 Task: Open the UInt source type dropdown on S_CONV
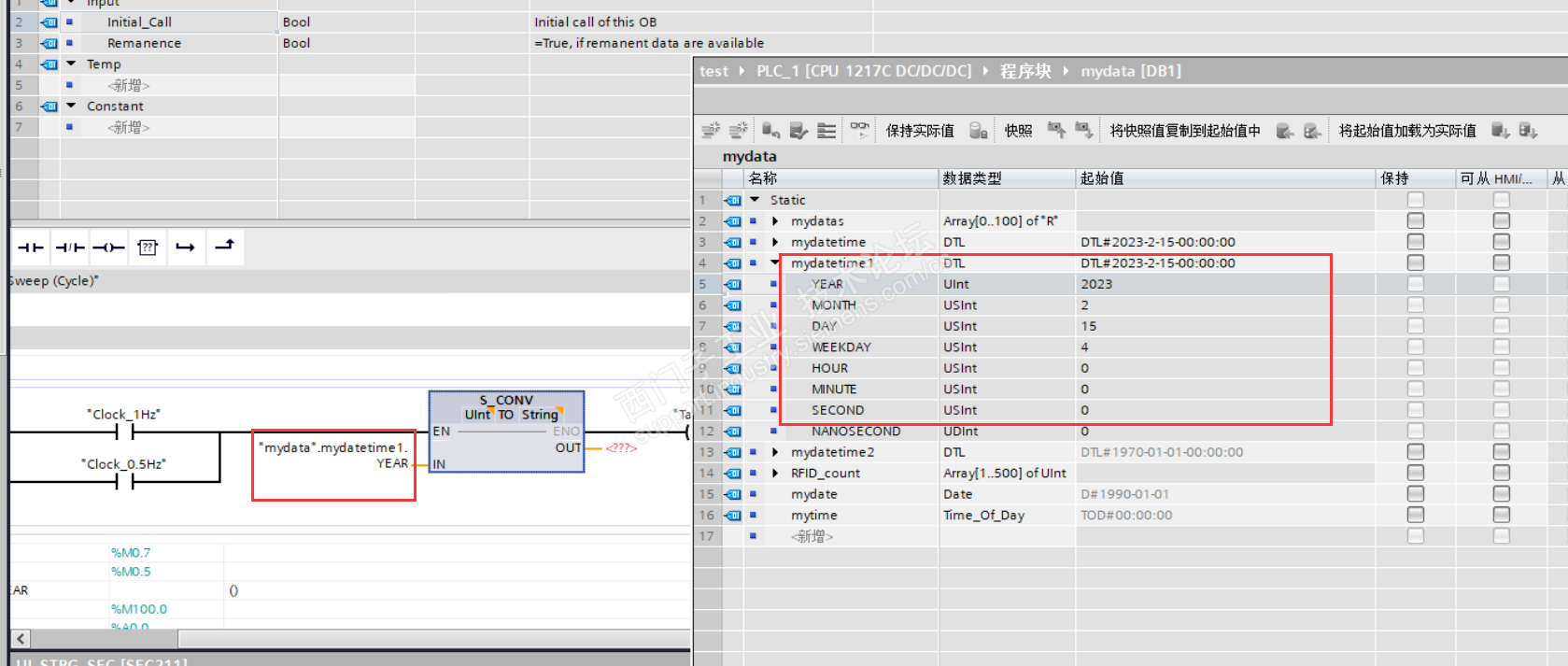click(x=479, y=415)
